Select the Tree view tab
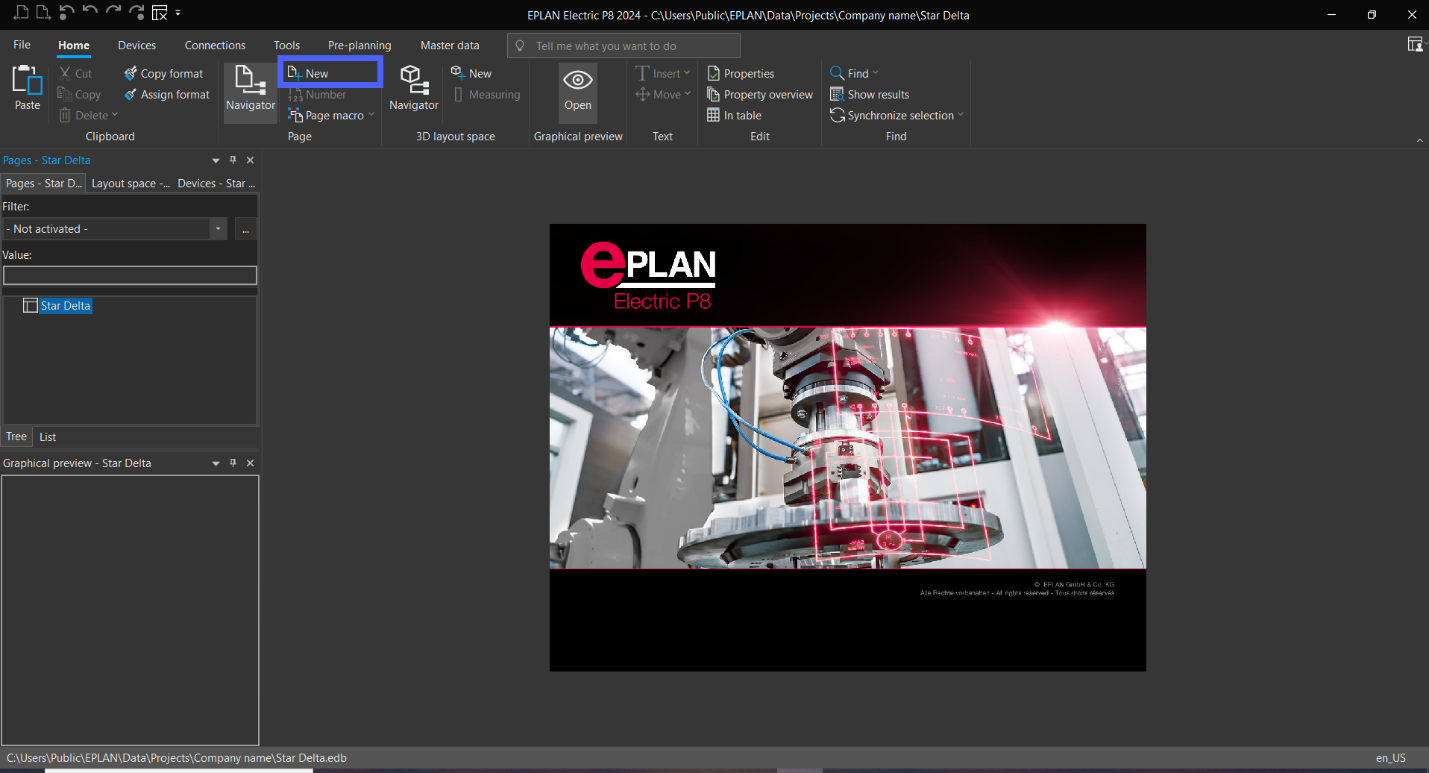Screen dimensions: 1429x773 [x=16, y=437]
